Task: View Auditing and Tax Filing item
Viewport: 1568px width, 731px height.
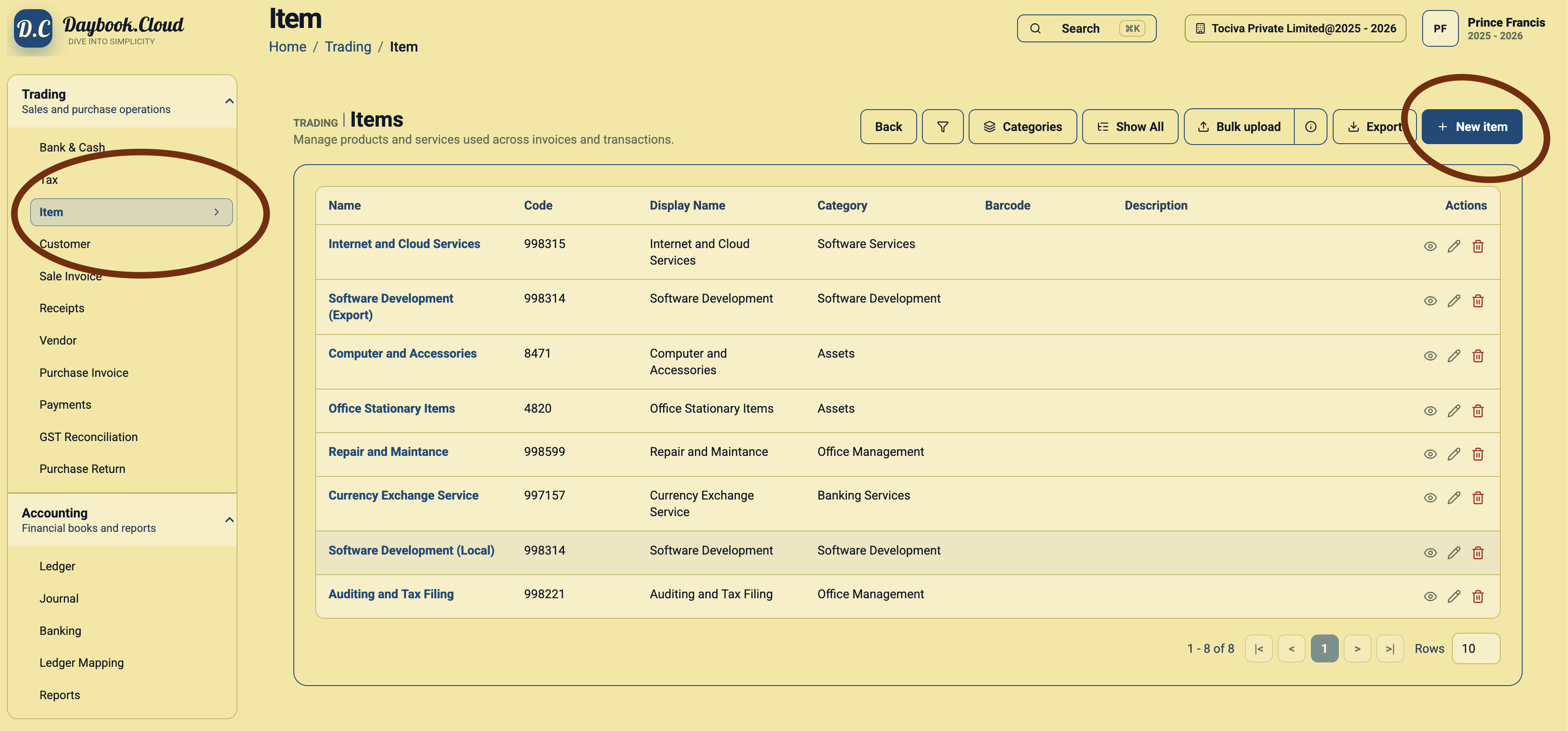Action: [1430, 597]
